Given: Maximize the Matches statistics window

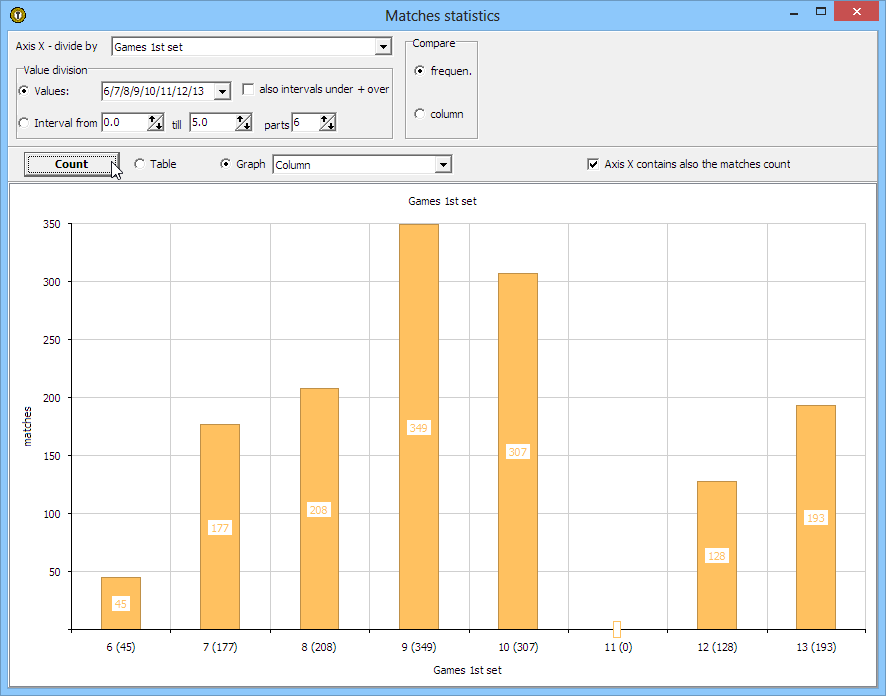Looking at the screenshot, I should [x=821, y=13].
